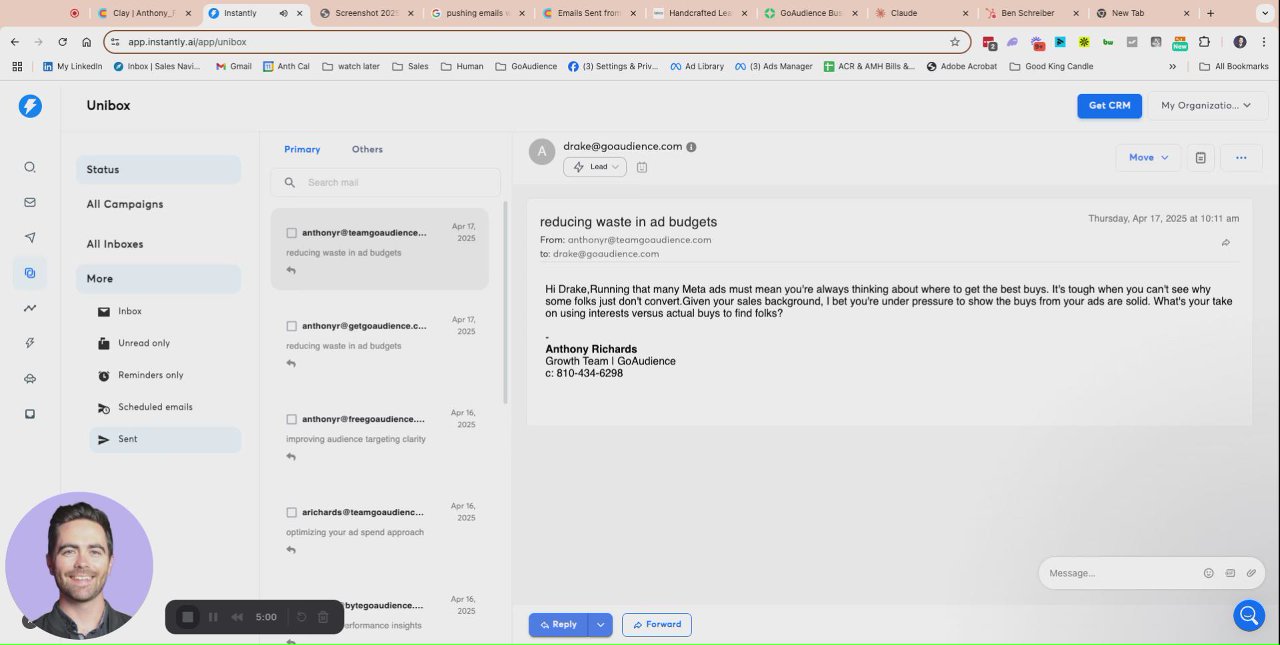1280x645 pixels.
Task: Click the blue Reply button
Action: point(558,625)
